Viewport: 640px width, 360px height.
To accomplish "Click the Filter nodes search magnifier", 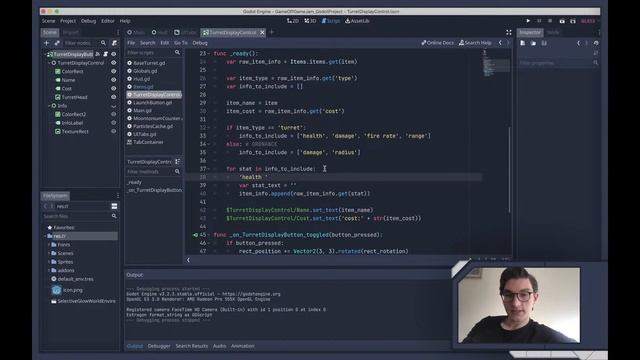I will click(x=103, y=43).
